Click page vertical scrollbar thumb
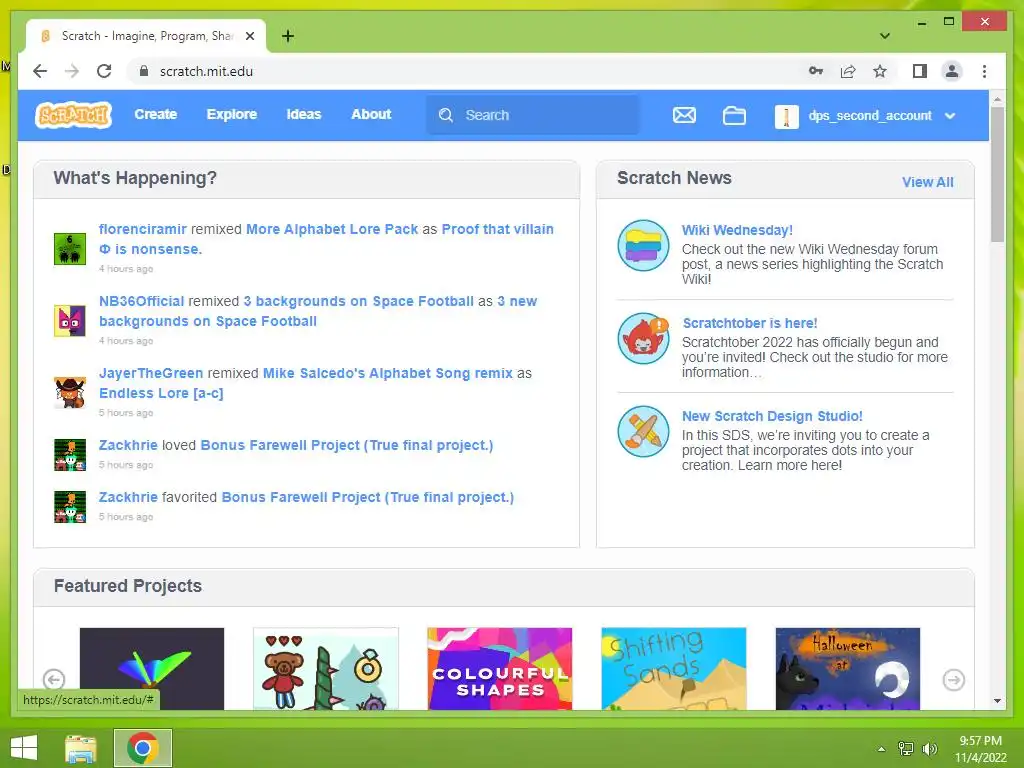This screenshot has width=1024, height=768. pyautogui.click(x=997, y=174)
